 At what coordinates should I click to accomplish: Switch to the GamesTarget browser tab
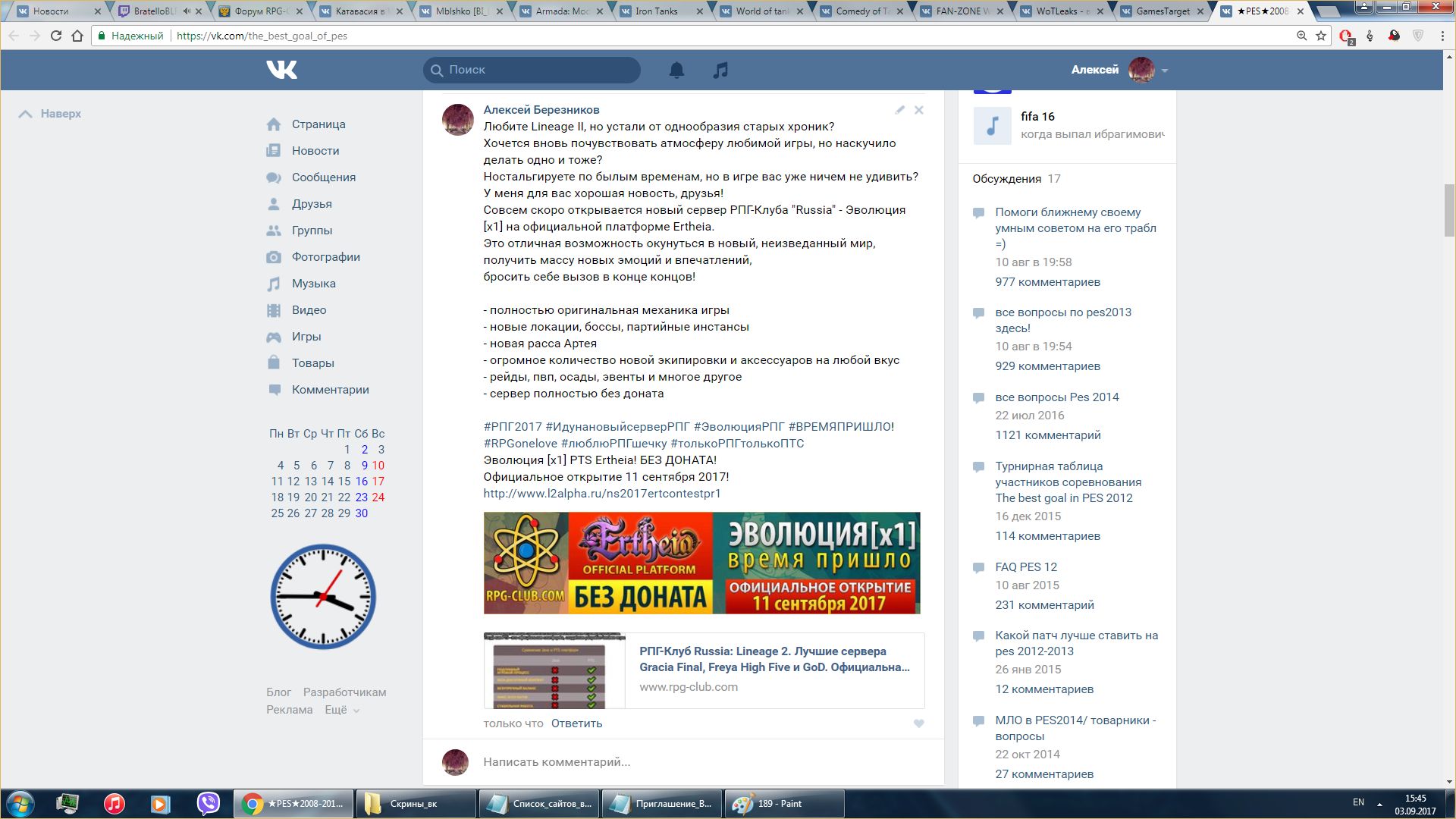pos(1163,11)
